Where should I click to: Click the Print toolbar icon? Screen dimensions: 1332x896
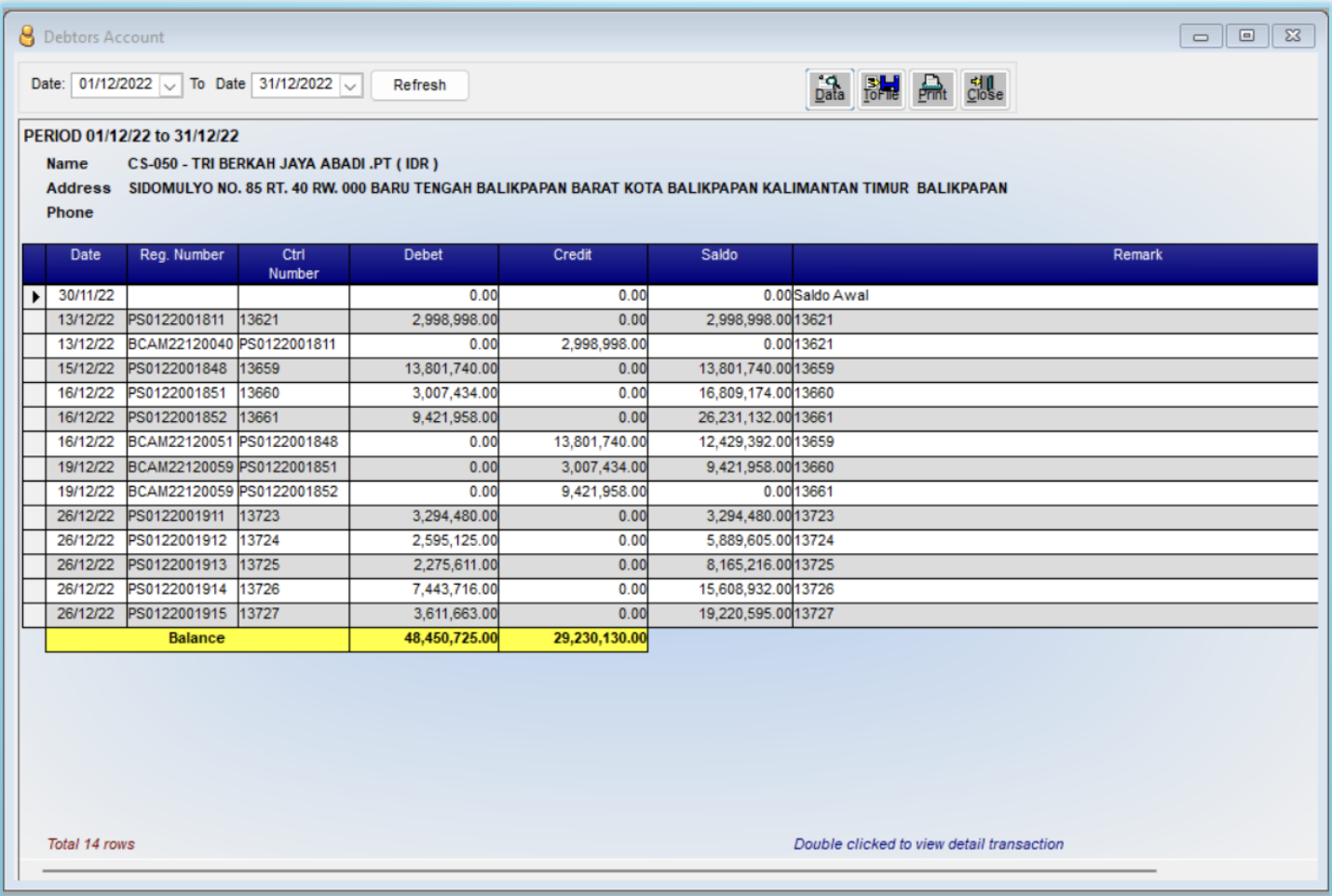click(932, 89)
